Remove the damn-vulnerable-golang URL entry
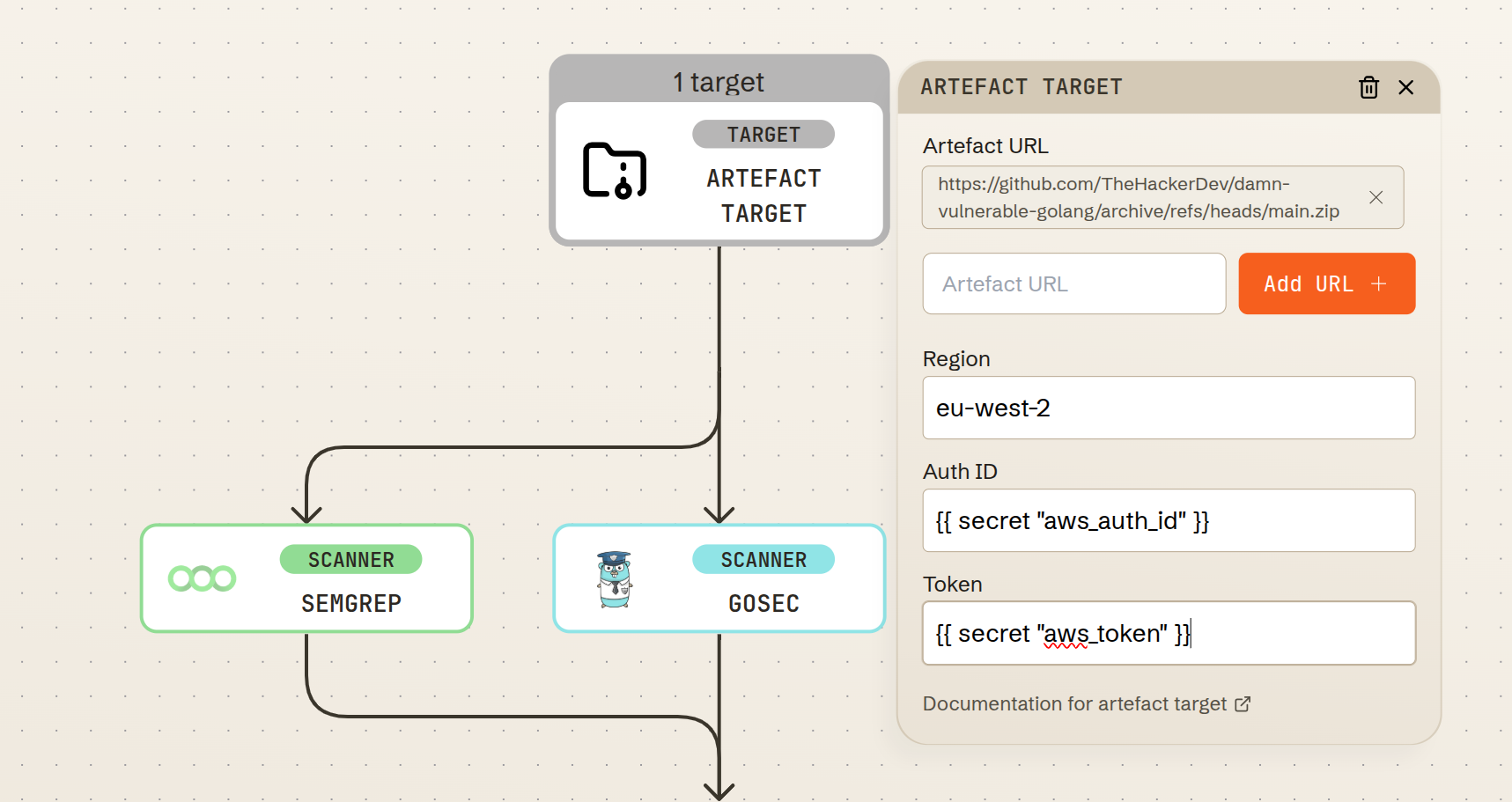 point(1376,197)
